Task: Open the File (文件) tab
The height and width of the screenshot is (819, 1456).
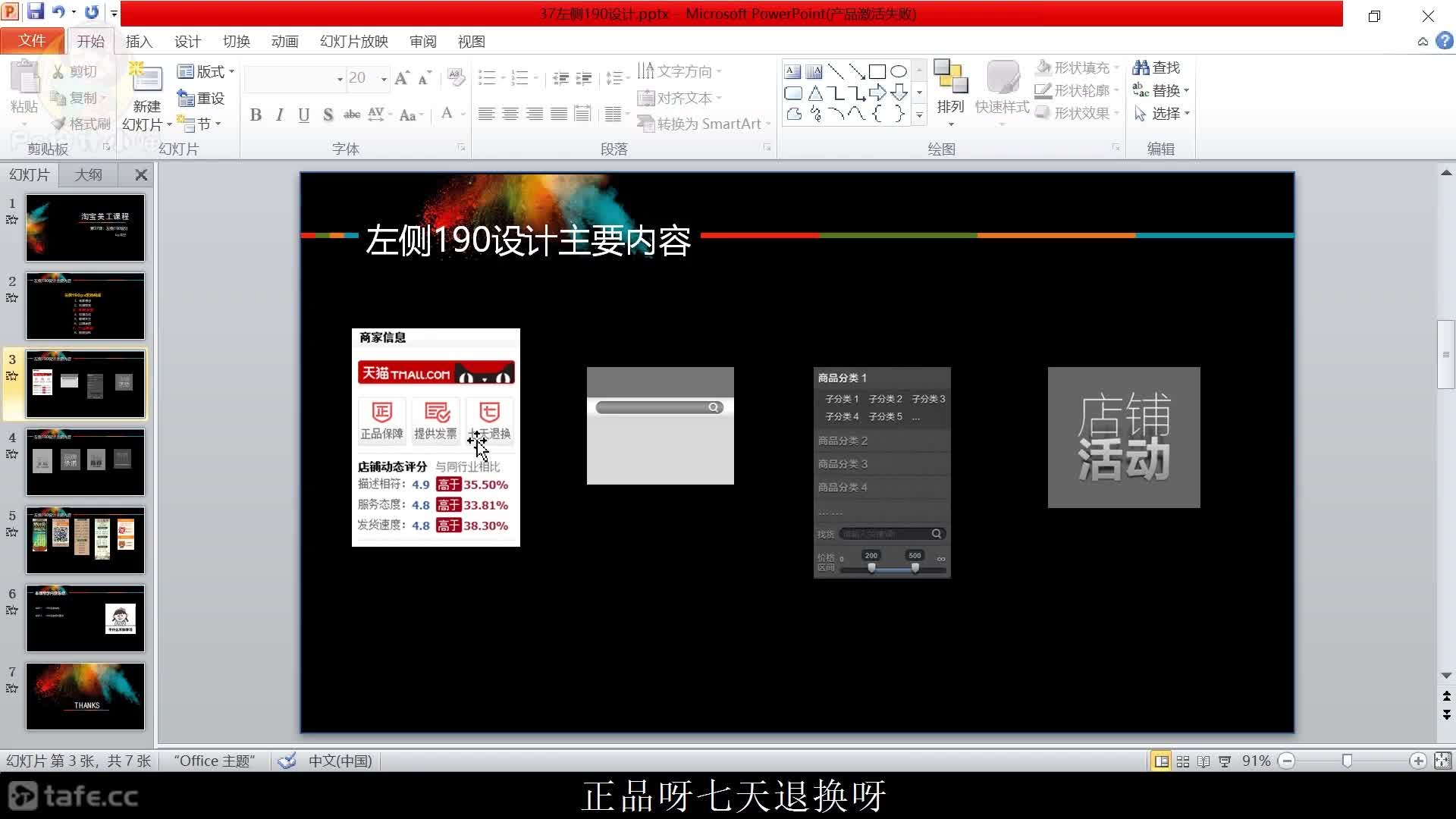Action: [x=31, y=40]
